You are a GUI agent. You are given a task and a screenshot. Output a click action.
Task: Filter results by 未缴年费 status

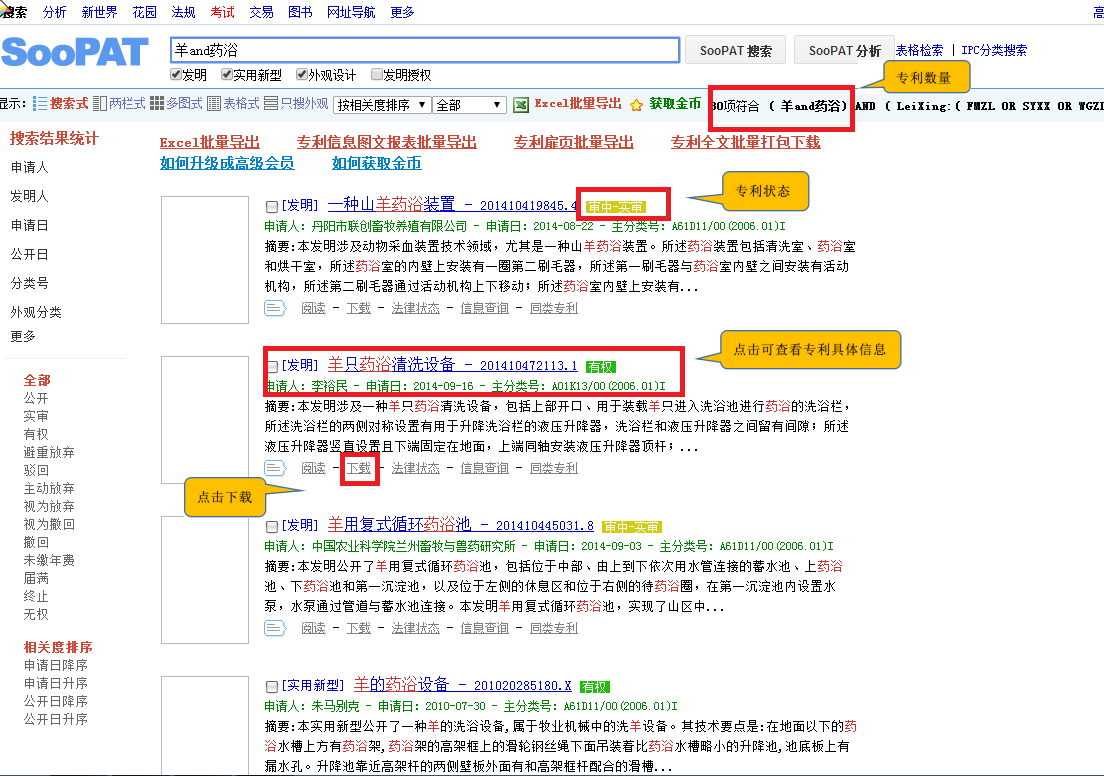coord(49,561)
